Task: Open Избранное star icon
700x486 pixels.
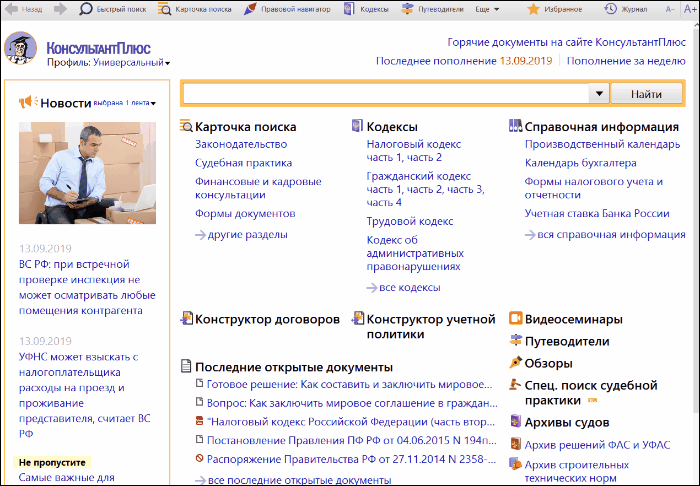Action: point(533,9)
